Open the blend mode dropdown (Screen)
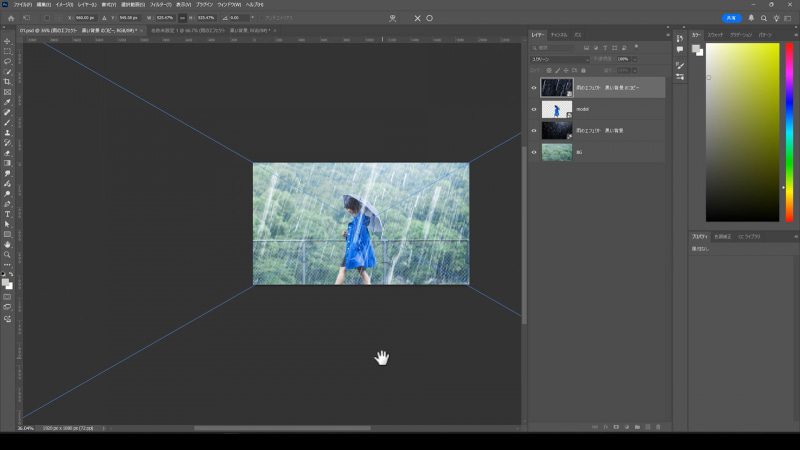Image resolution: width=800 pixels, height=450 pixels. (560, 59)
